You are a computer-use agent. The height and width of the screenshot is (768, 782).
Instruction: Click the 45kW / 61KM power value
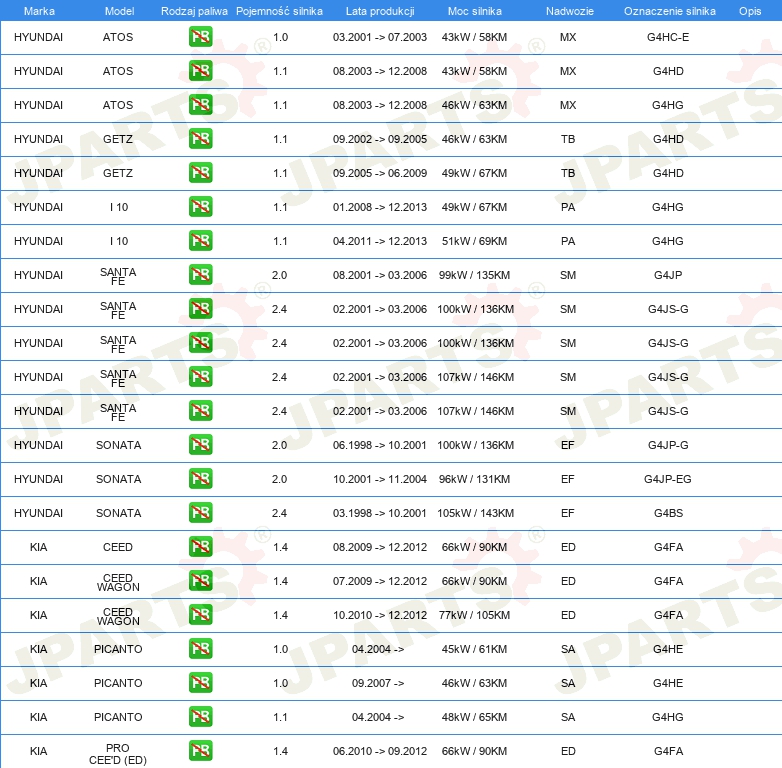474,649
